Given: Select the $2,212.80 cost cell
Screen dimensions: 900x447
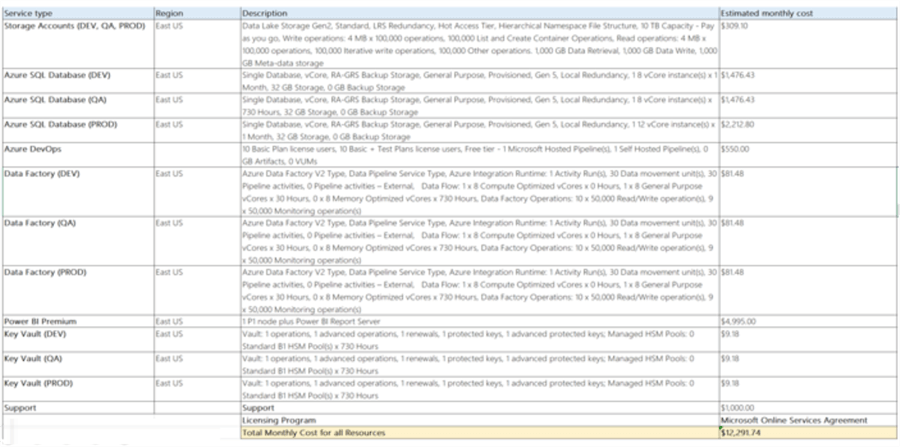Looking at the screenshot, I should [808, 130].
